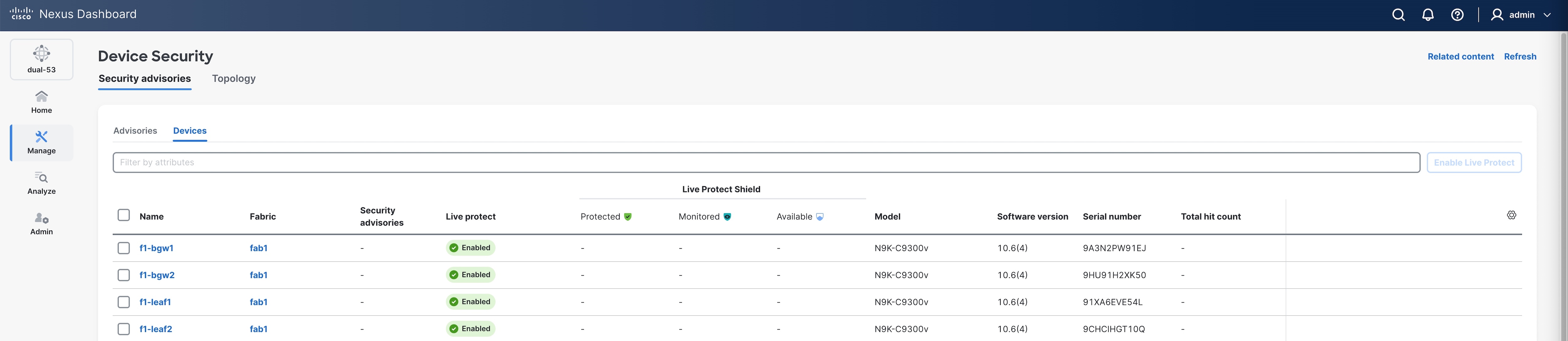Click the Refresh link
The width and height of the screenshot is (1568, 341).
coord(1520,57)
